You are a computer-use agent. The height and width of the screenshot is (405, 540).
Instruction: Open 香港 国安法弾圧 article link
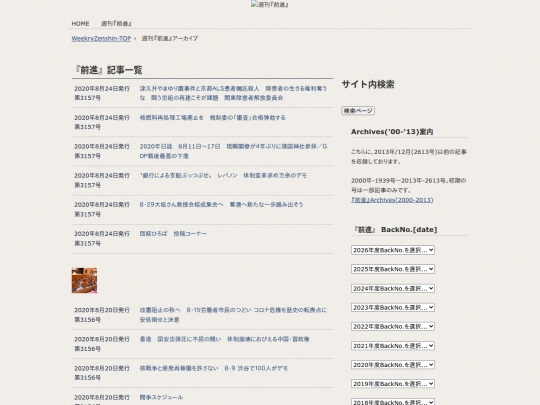click(x=224, y=339)
